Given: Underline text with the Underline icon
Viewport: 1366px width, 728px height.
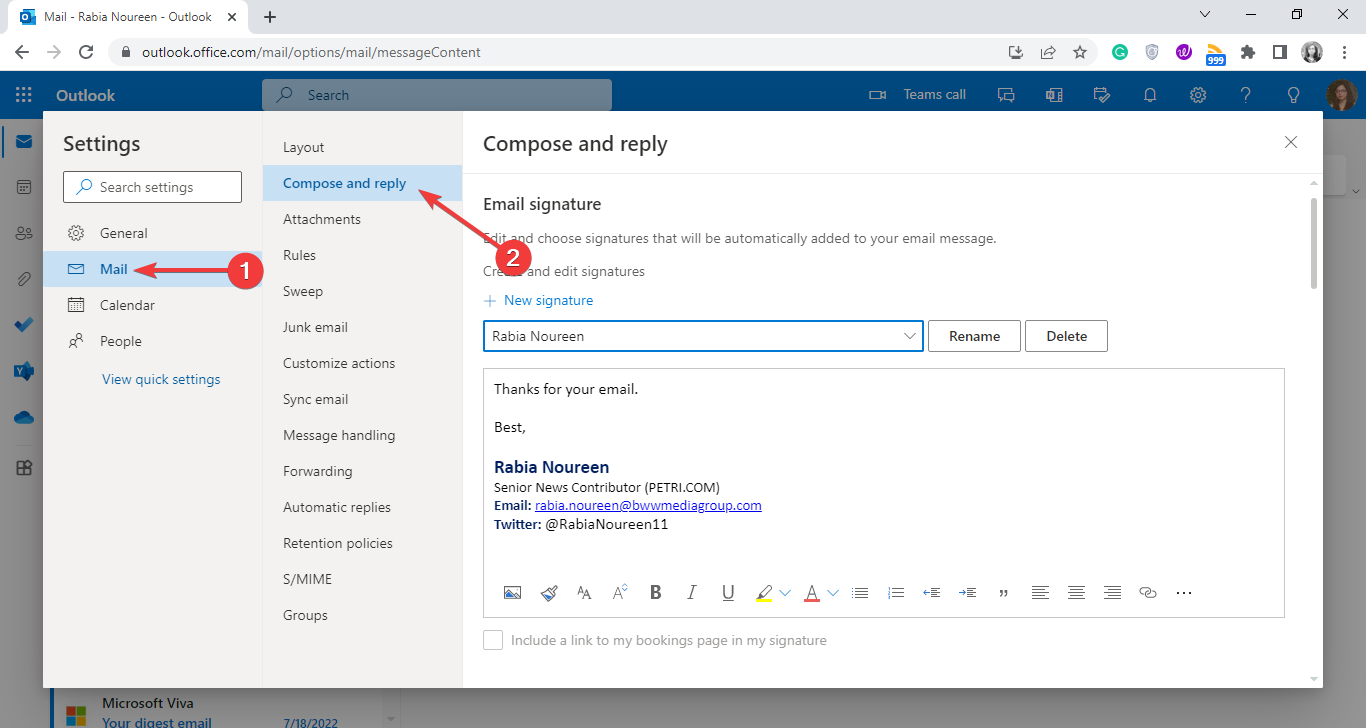Looking at the screenshot, I should point(727,592).
